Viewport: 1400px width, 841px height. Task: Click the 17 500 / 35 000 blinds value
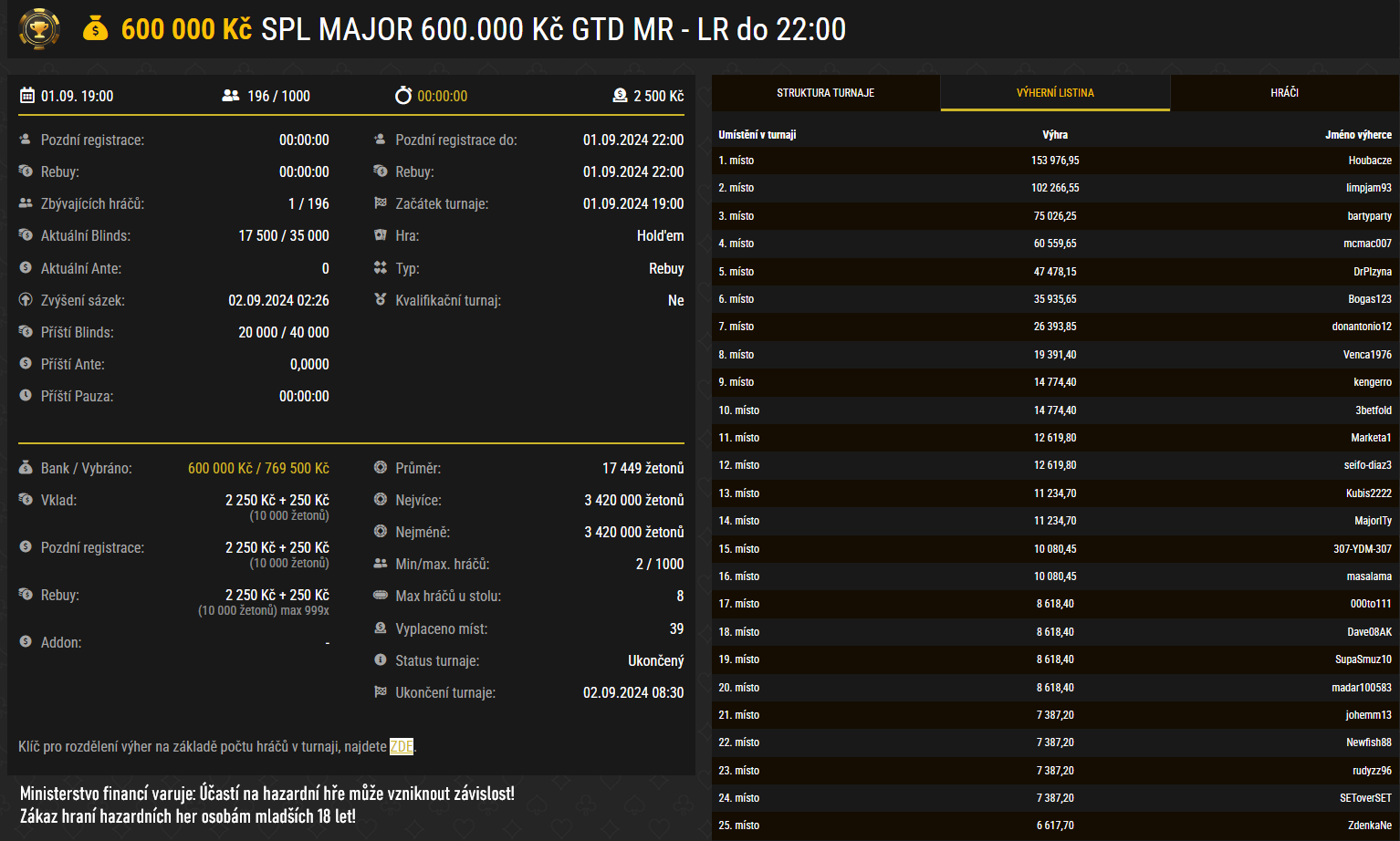(x=284, y=235)
